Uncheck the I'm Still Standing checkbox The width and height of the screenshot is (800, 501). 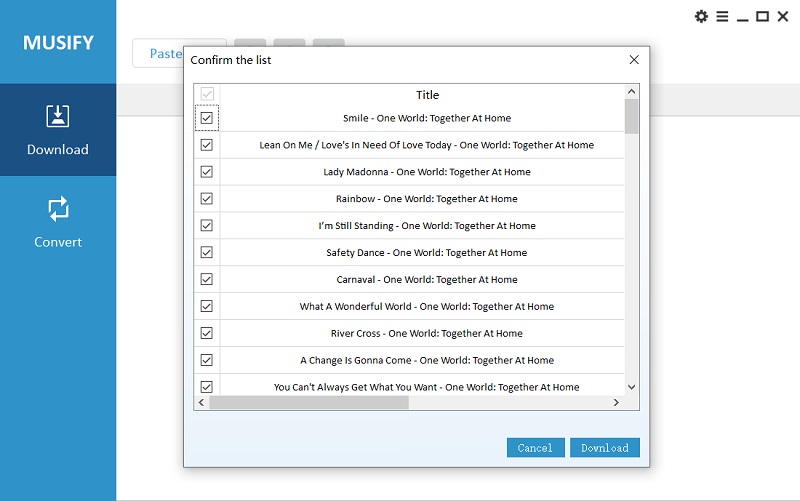[207, 226]
